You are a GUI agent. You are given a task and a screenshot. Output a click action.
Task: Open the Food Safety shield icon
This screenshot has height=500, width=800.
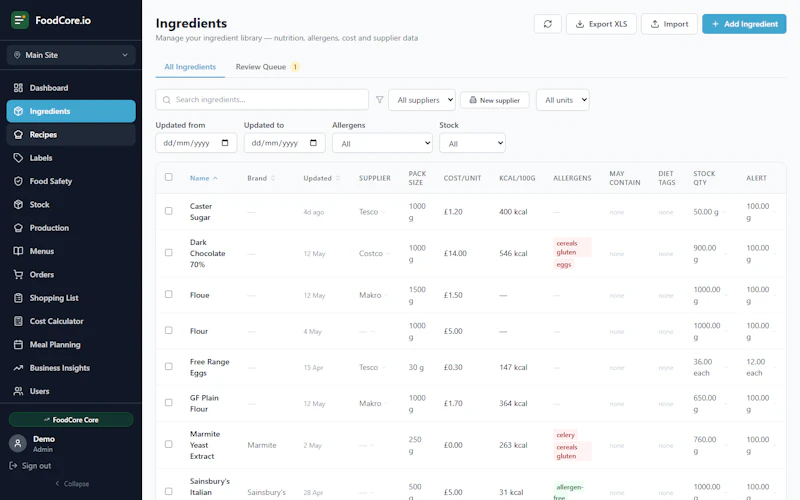point(18,181)
